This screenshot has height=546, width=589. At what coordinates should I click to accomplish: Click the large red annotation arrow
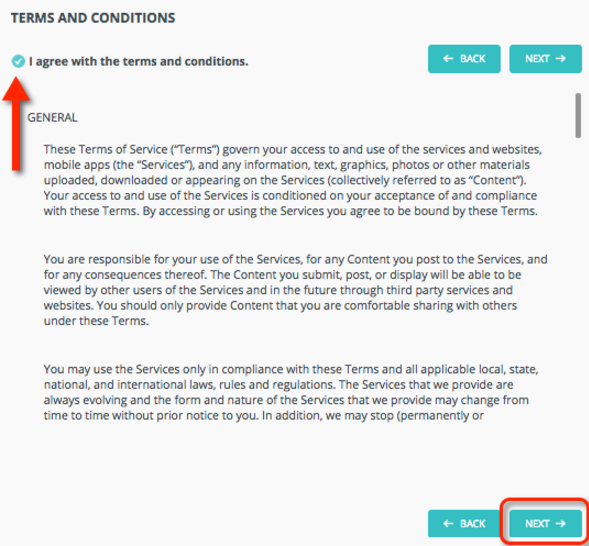(16, 124)
